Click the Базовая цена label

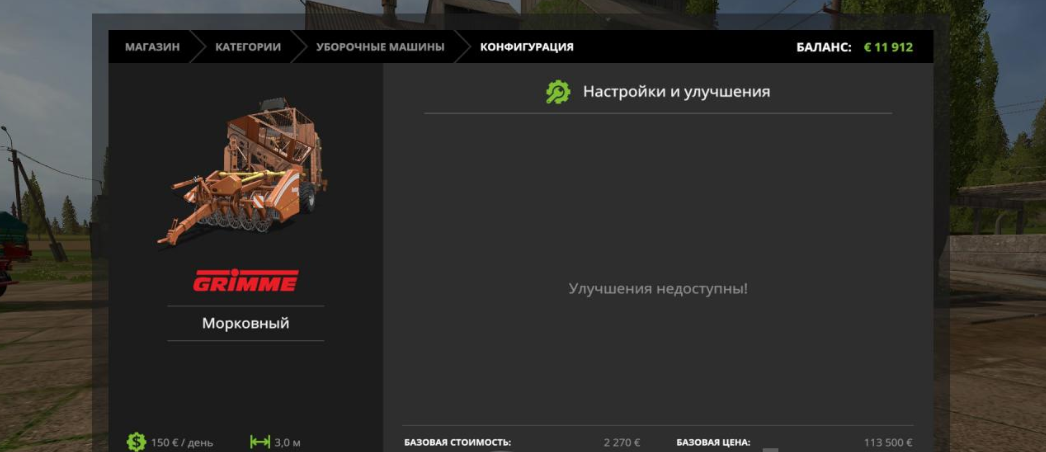pos(713,442)
